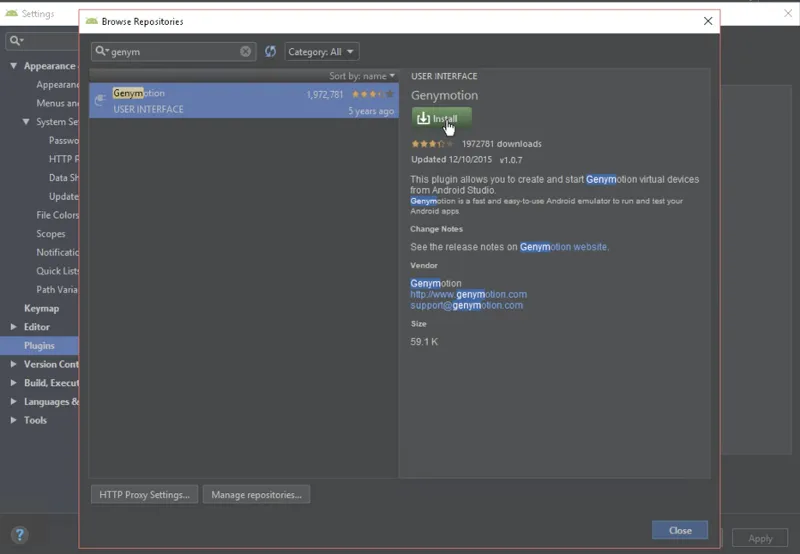
Task: Select Keymap in the Settings tree
Action: point(41,308)
